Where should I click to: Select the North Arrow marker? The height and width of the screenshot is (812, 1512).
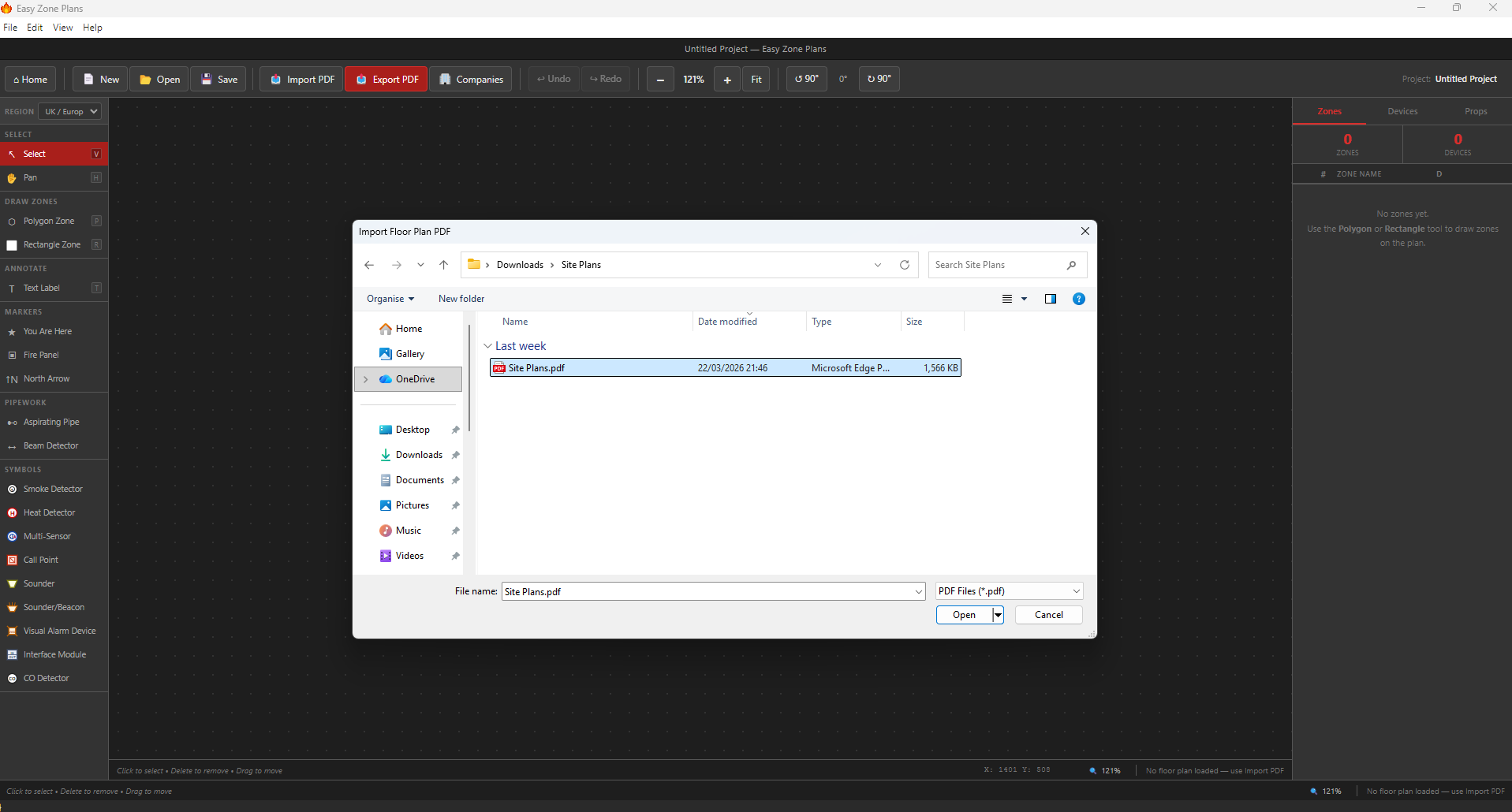[x=54, y=378]
